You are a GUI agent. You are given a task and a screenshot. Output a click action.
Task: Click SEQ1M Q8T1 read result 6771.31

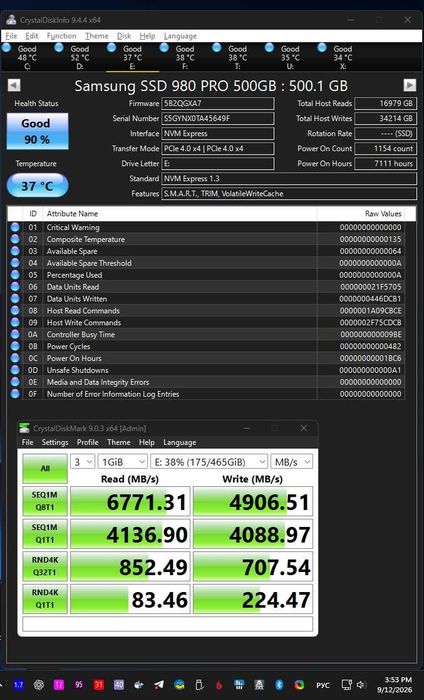click(x=130, y=501)
